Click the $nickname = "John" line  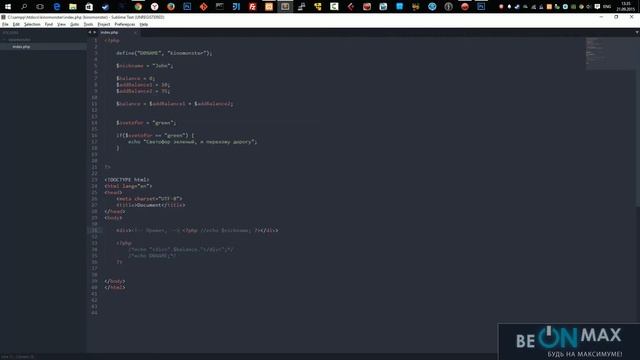144,66
